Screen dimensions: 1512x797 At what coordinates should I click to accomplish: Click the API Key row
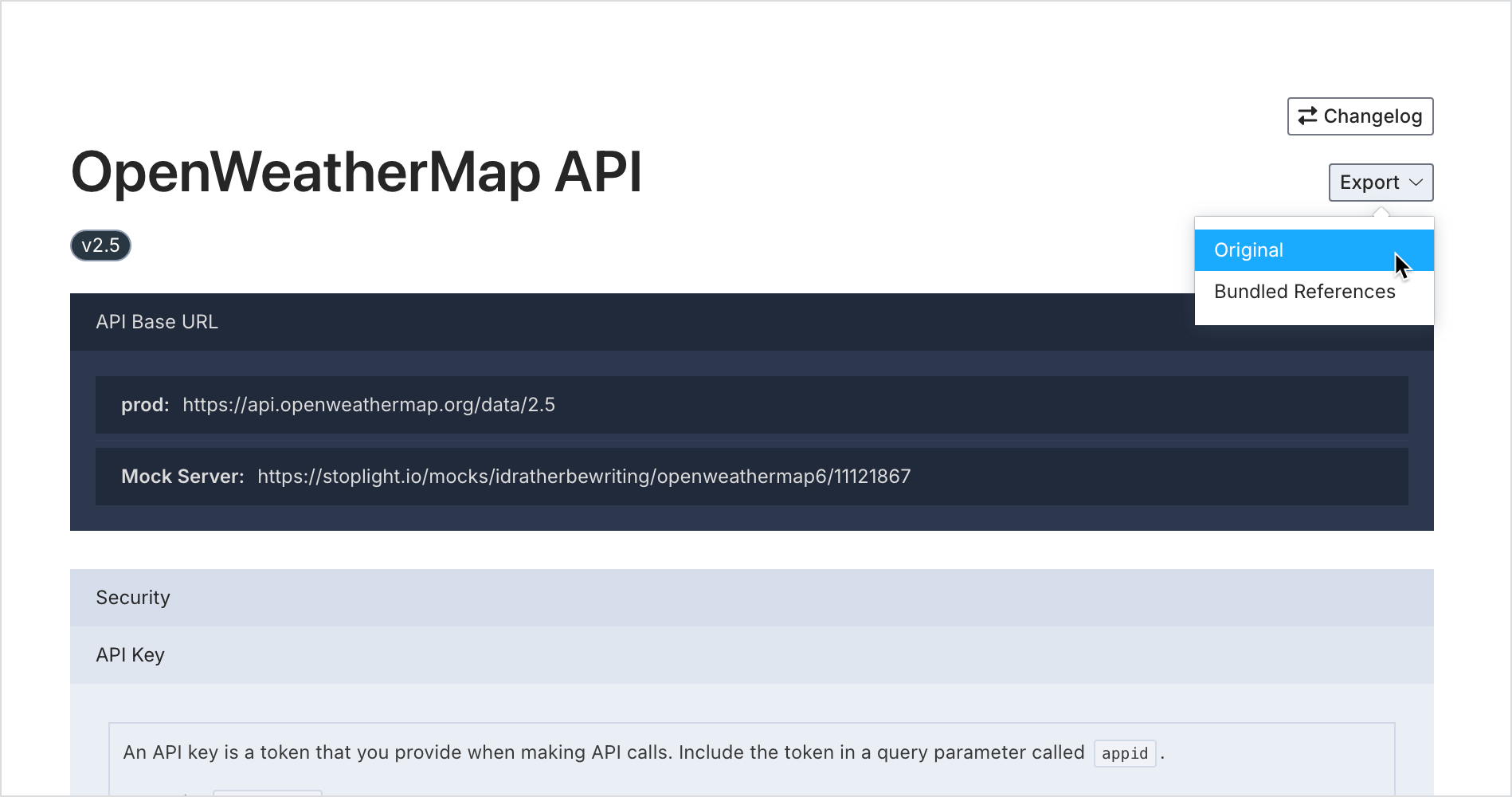[x=752, y=655]
